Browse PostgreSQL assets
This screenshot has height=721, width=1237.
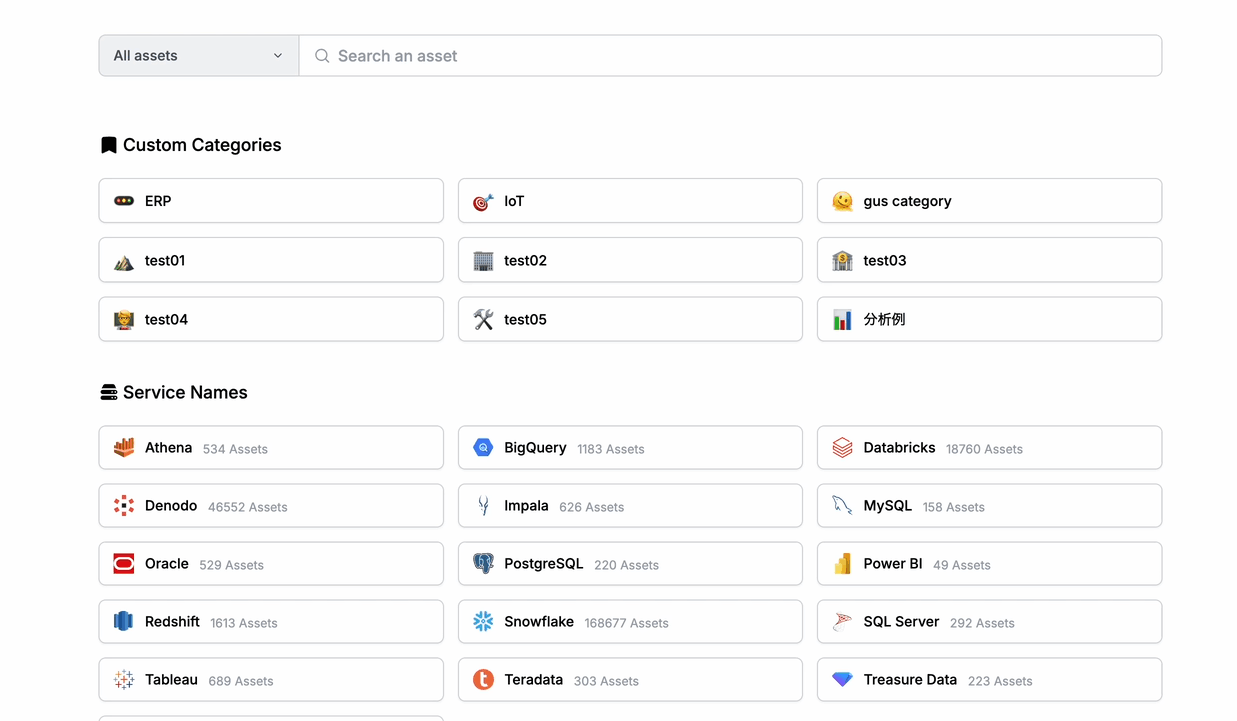coord(630,564)
